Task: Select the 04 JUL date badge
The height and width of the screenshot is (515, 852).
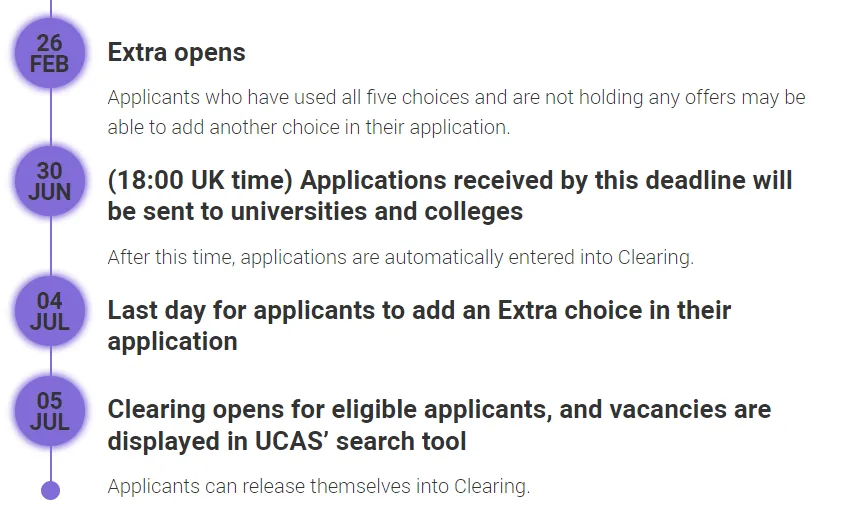Action: [x=49, y=311]
